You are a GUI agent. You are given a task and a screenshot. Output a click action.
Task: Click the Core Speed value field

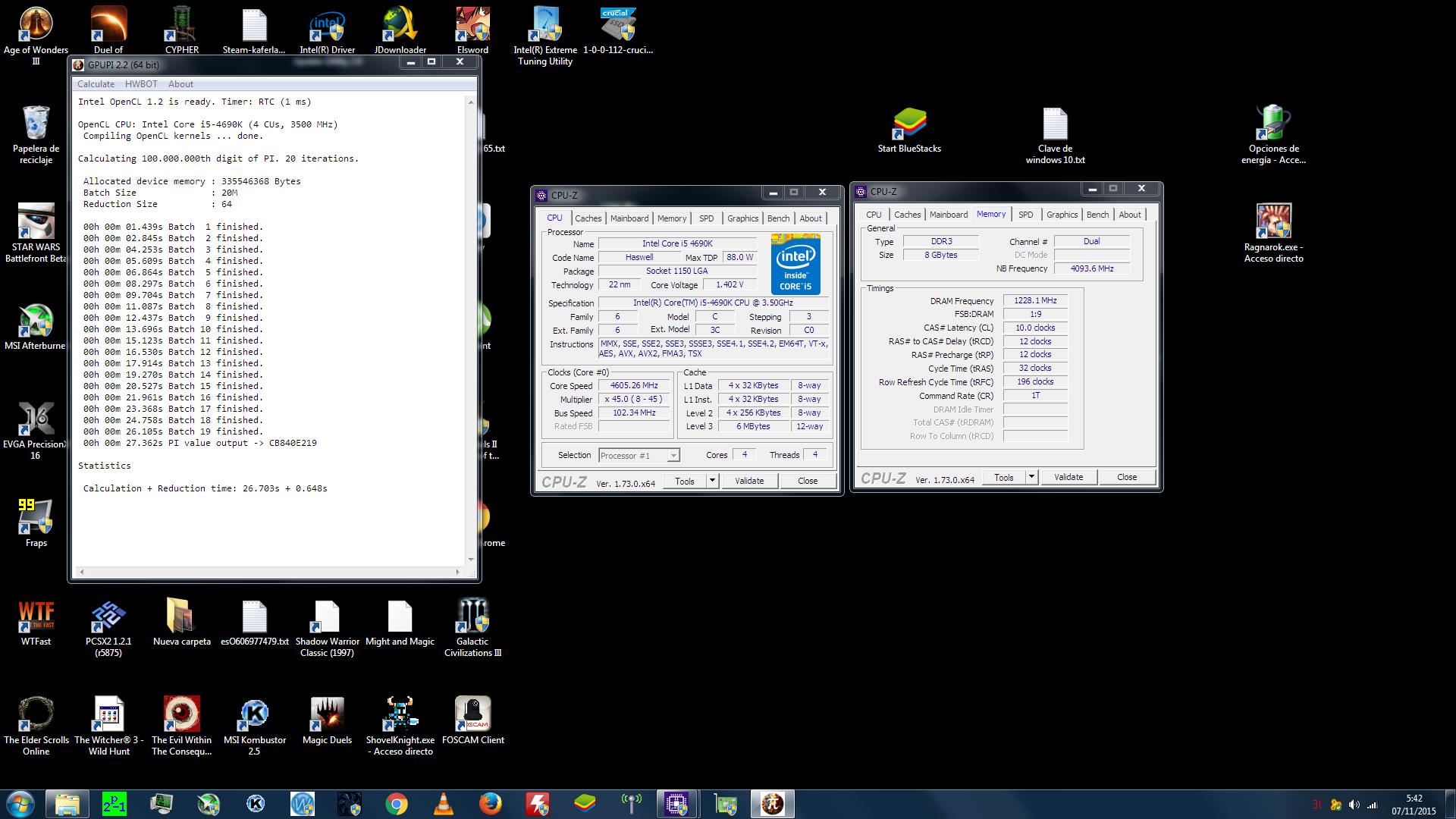(x=634, y=385)
